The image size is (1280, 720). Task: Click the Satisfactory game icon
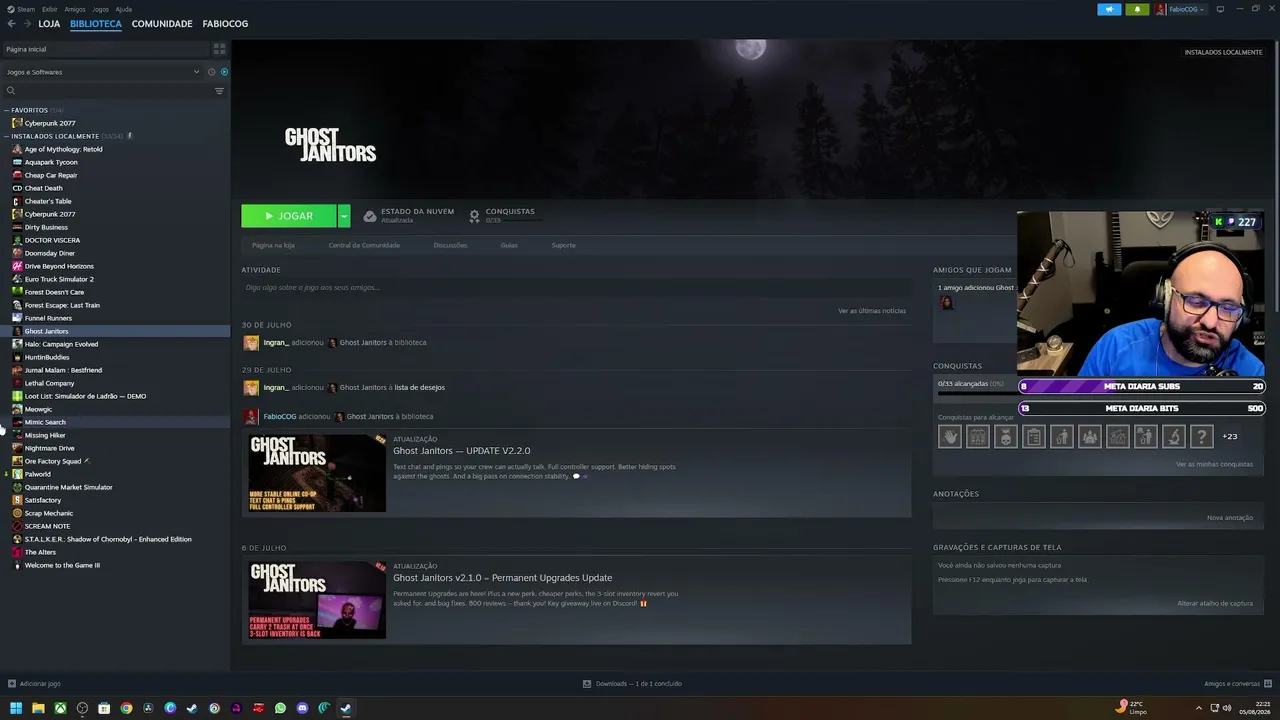coord(17,500)
